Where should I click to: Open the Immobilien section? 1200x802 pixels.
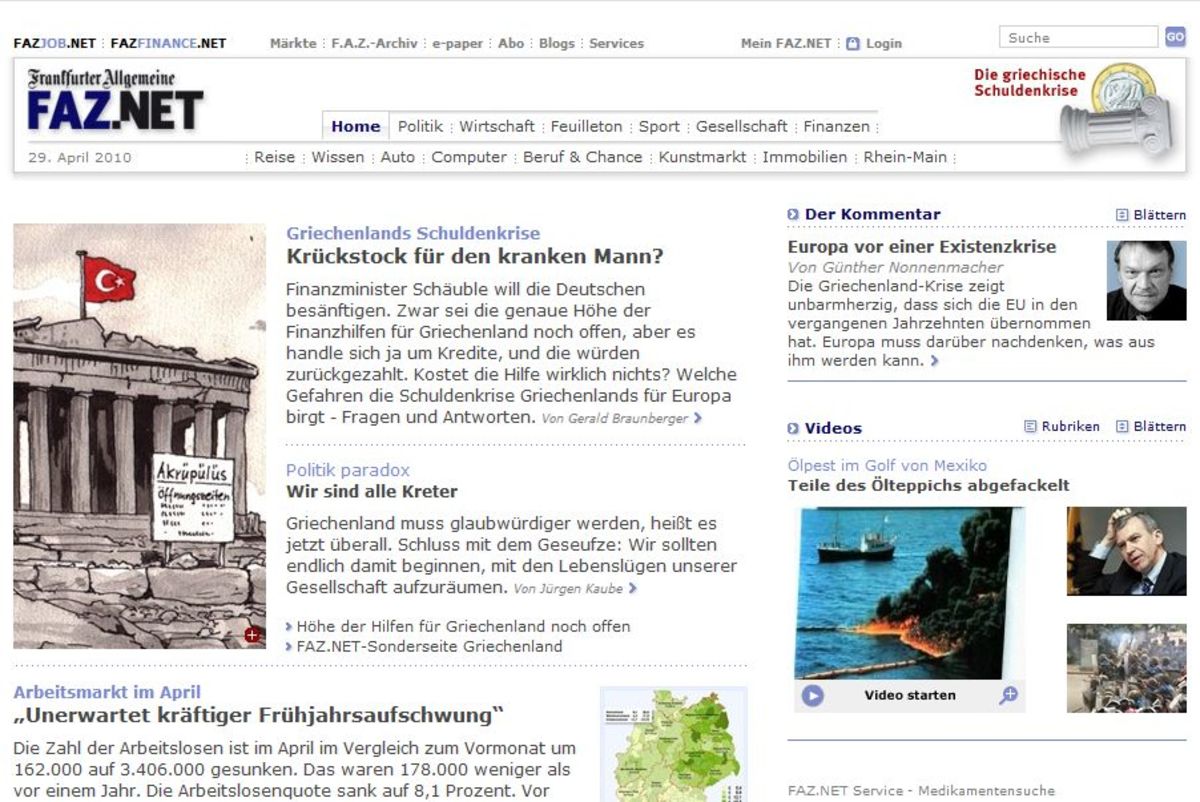(x=805, y=157)
